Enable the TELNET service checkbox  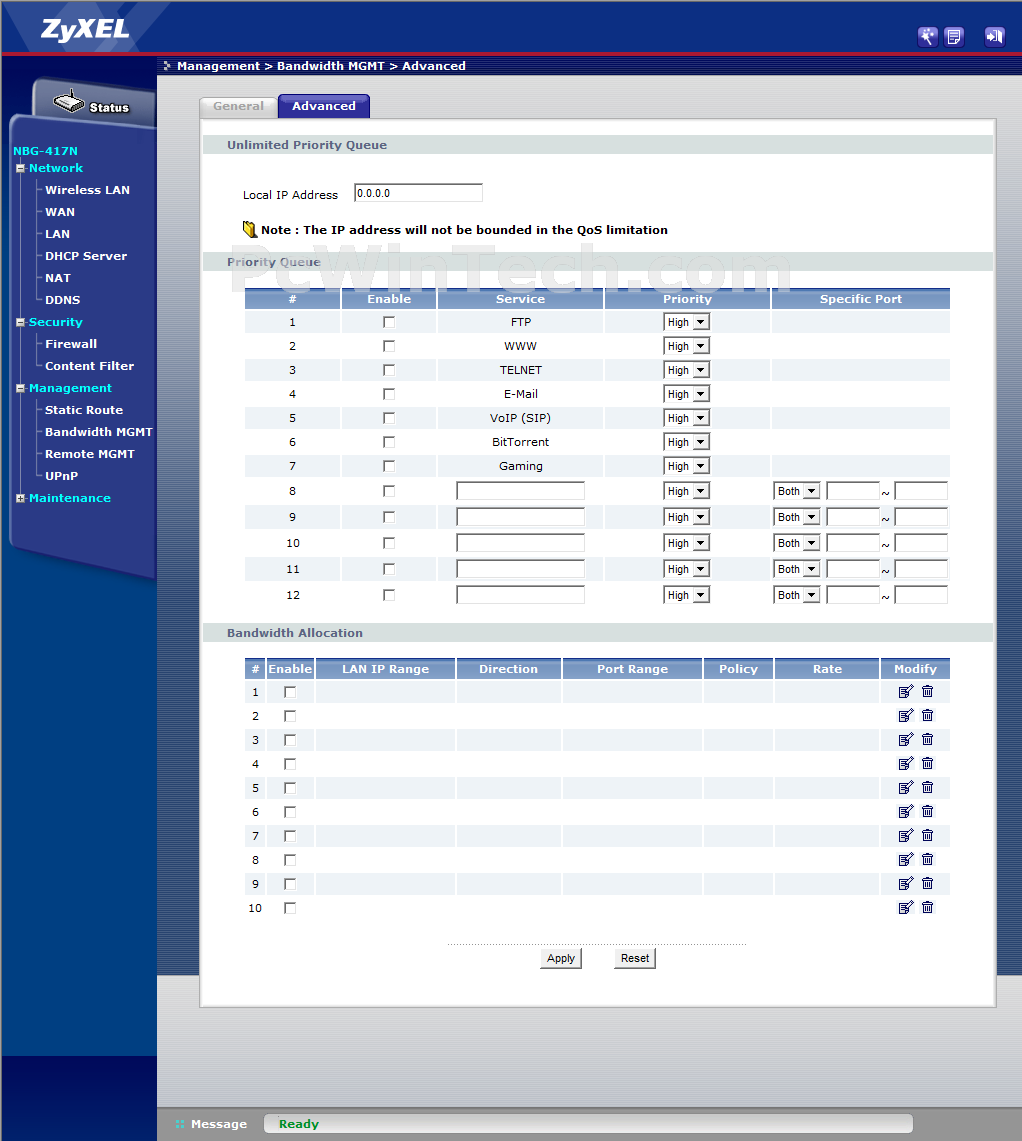[389, 370]
